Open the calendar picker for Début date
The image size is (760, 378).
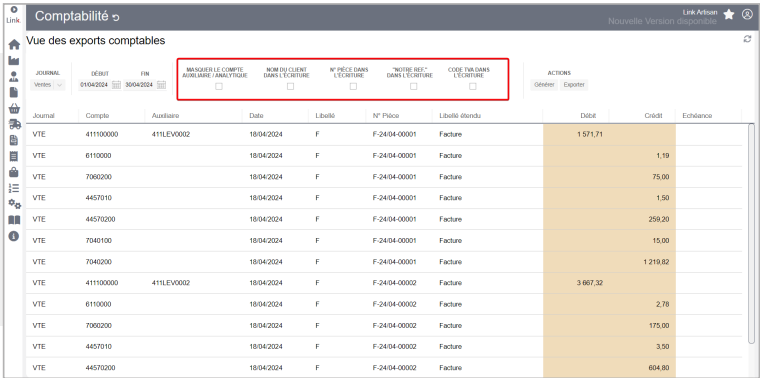coord(116,85)
